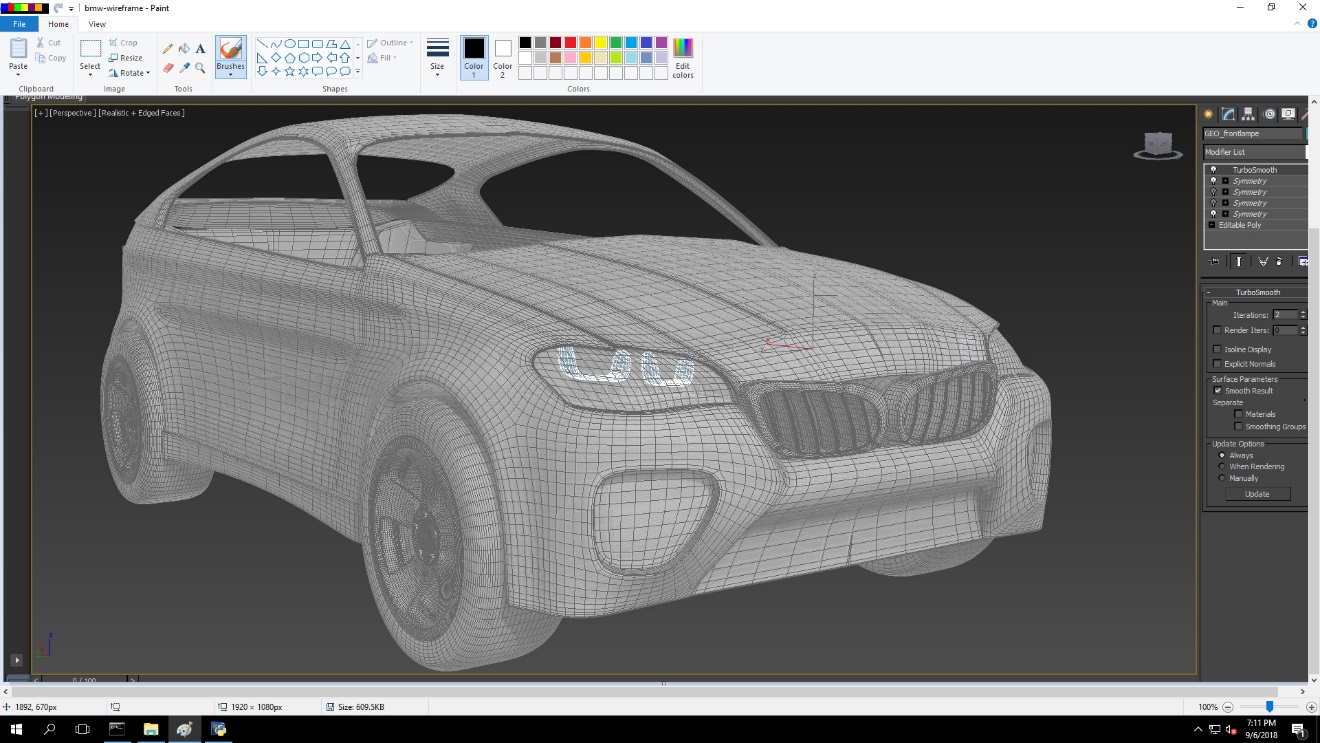Screen dimensions: 1320x743
Task: Click the zoom out minus button
Action: pos(1227,707)
